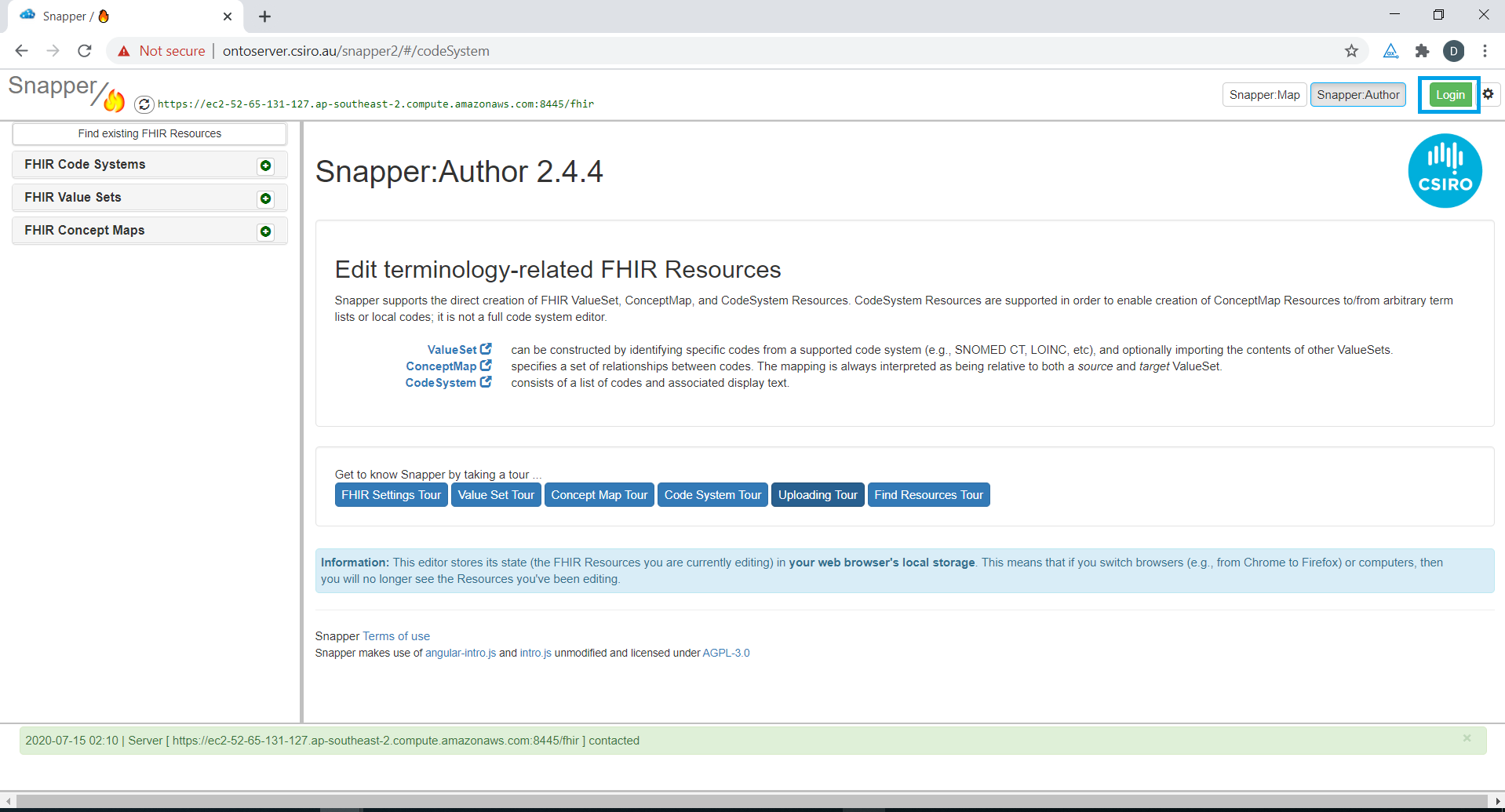Reload the page

coord(85,51)
